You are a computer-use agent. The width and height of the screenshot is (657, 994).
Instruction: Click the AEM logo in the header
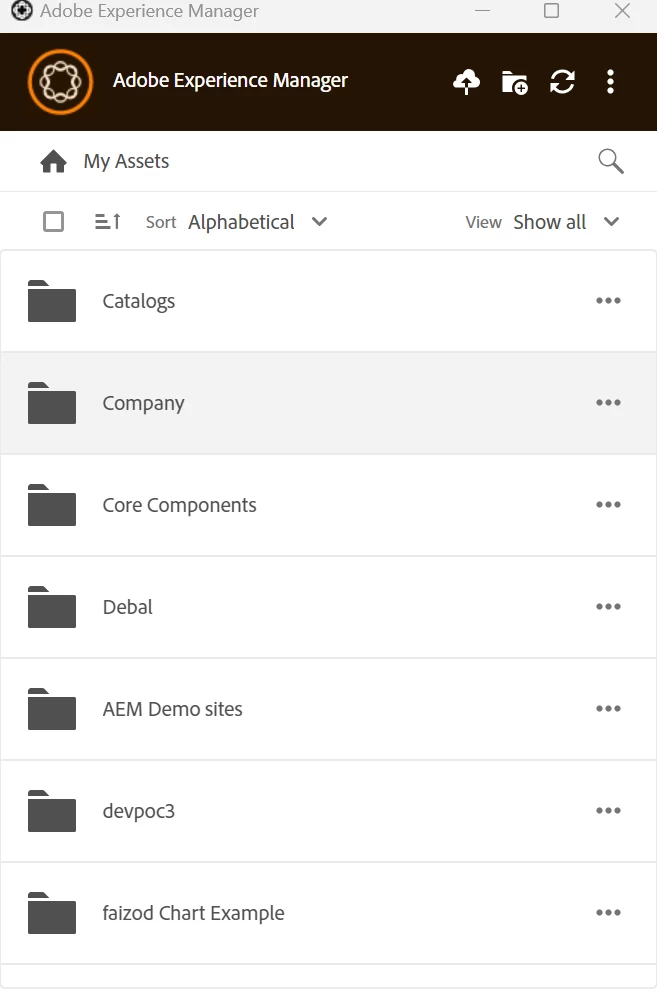[60, 81]
